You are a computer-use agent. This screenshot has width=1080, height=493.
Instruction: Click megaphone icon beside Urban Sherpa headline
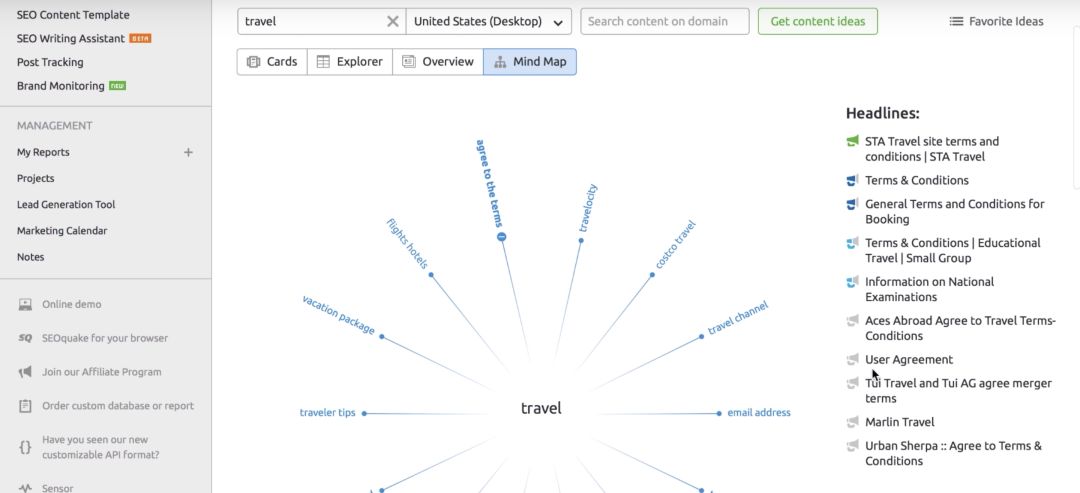853,445
